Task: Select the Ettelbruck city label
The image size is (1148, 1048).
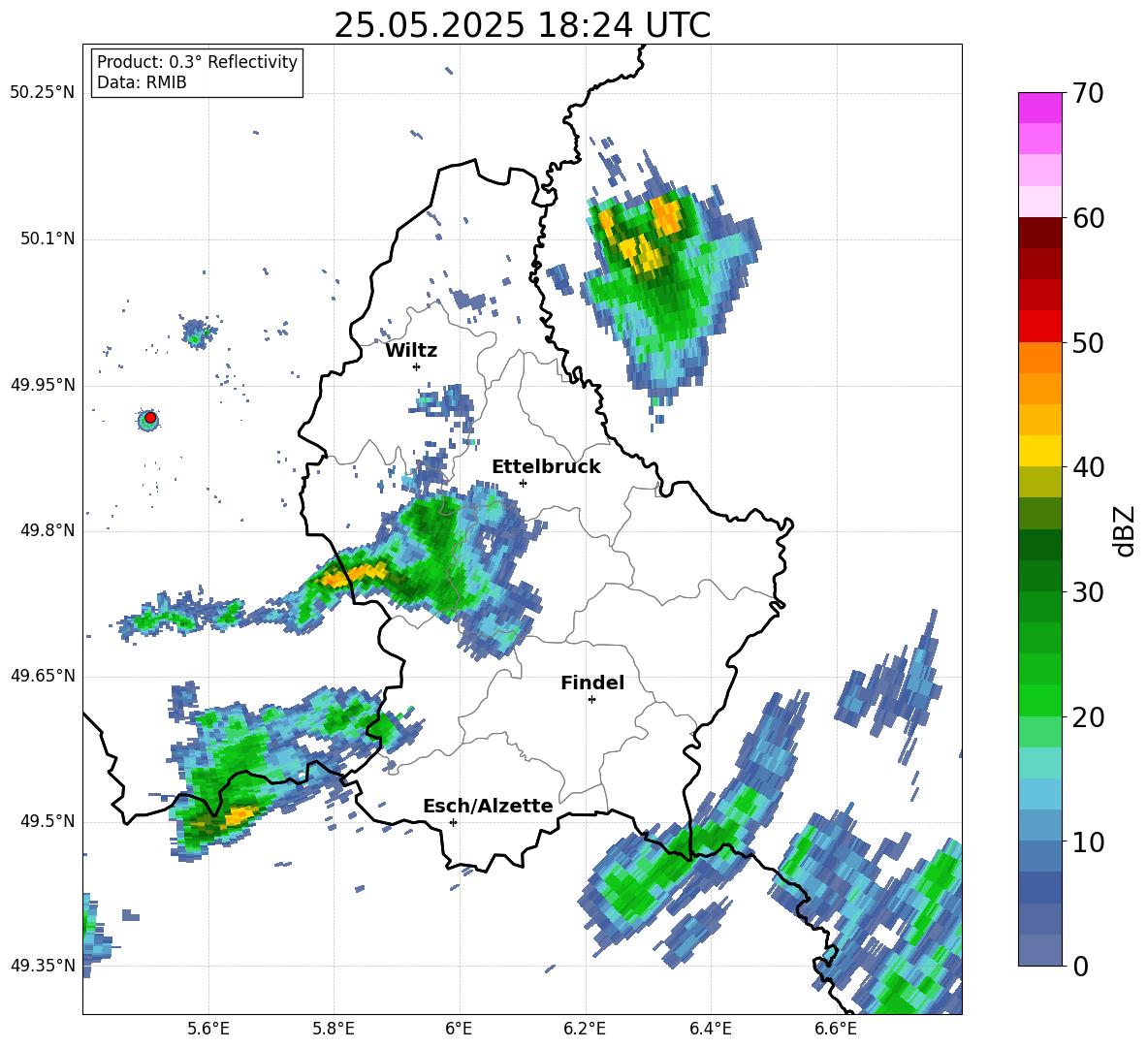Action: pos(546,467)
